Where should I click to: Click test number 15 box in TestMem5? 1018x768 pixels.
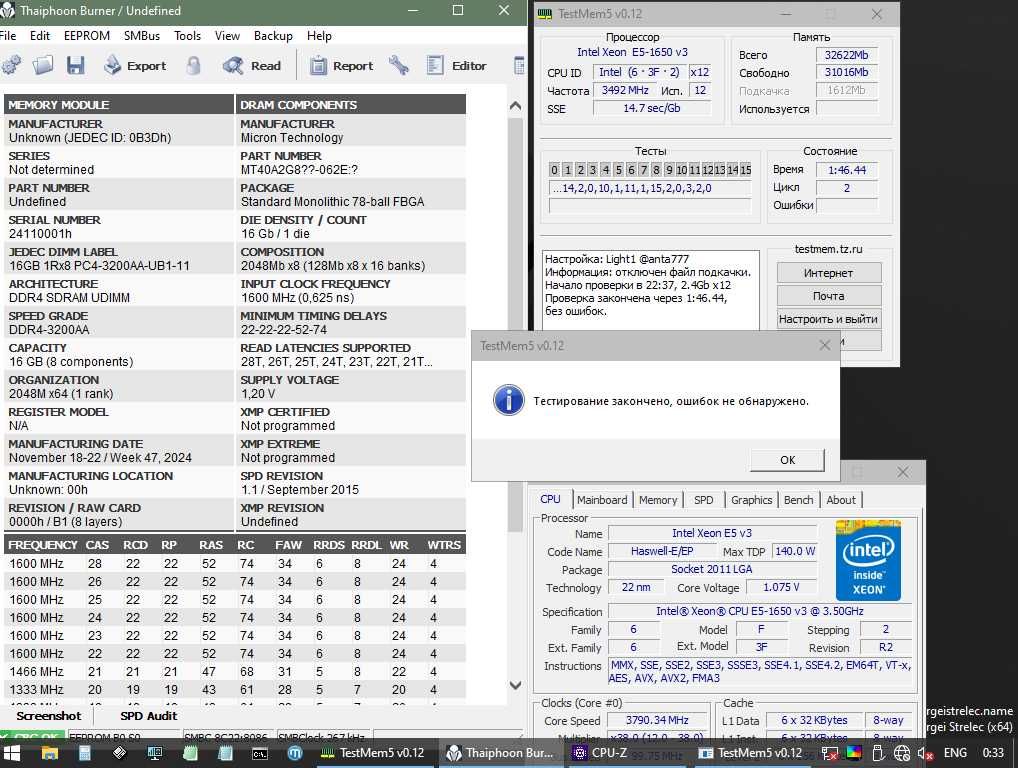pos(745,170)
